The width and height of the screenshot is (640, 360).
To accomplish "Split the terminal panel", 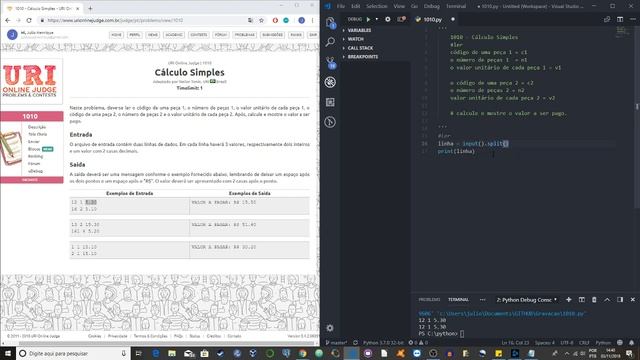I will coord(582,300).
